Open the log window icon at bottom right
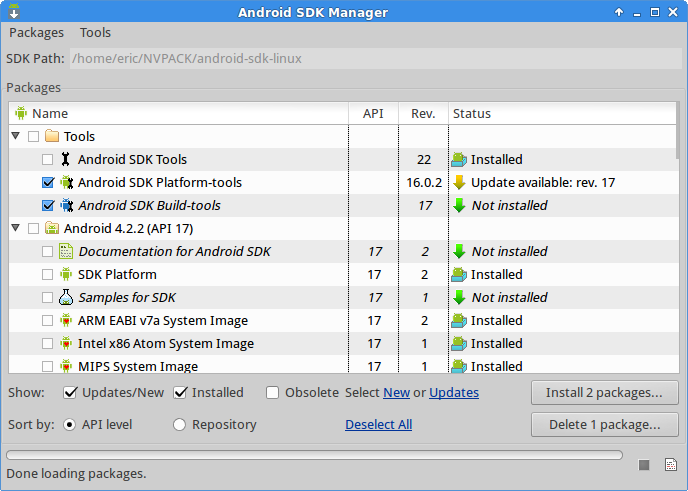The height and width of the screenshot is (491, 688). pyautogui.click(x=670, y=464)
